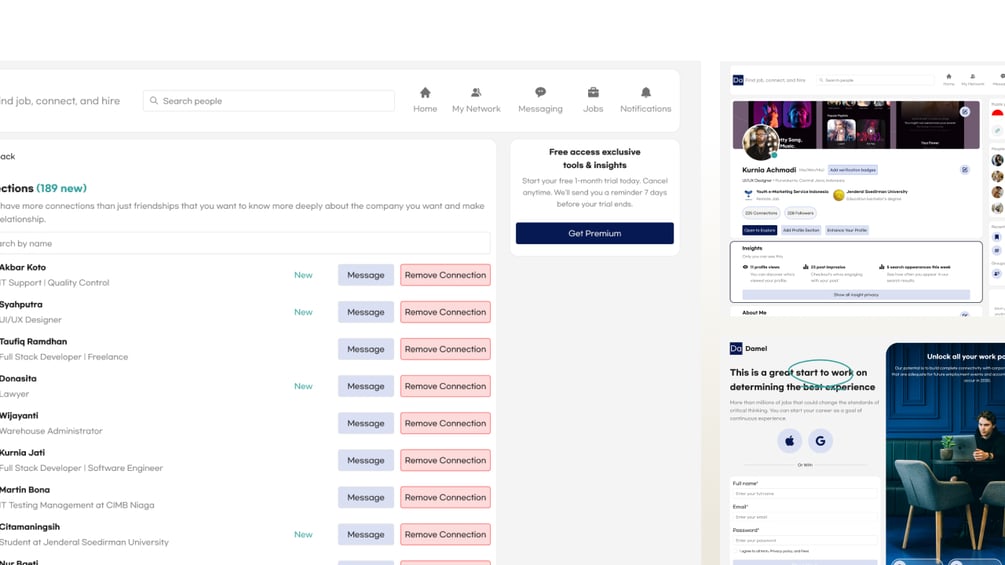Click the Email input on sign-up form

(804, 517)
